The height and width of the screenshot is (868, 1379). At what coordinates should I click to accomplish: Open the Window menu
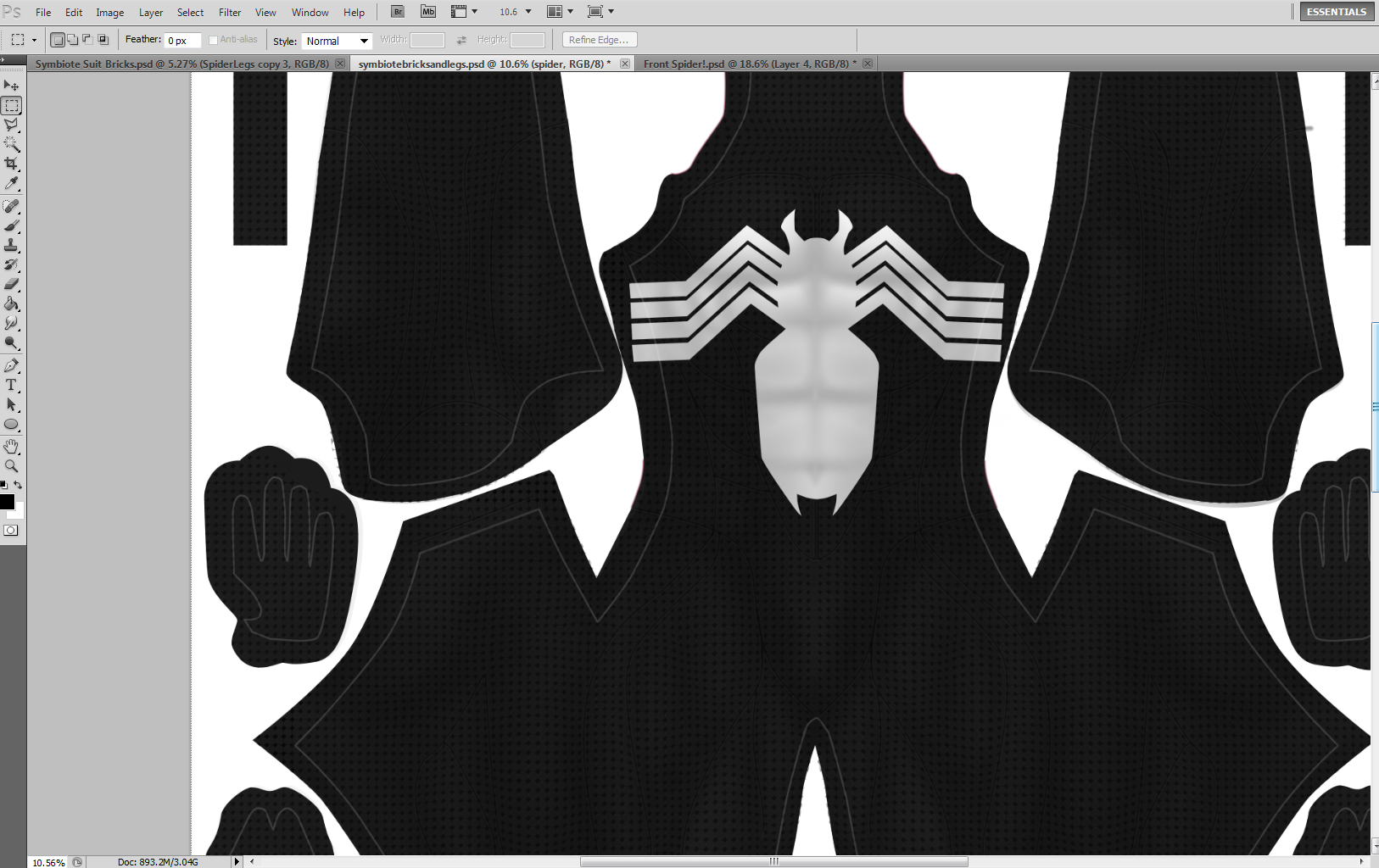tap(310, 12)
